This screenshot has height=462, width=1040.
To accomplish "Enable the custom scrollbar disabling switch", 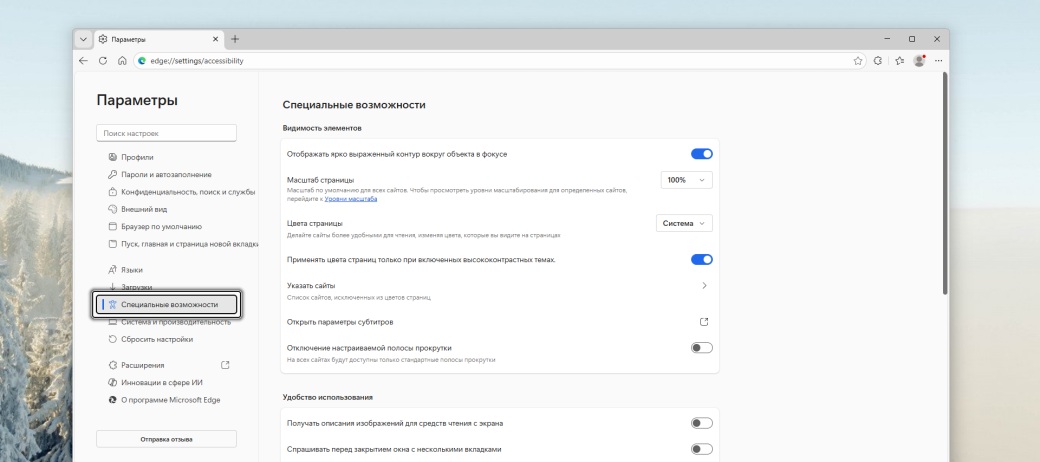I will pyautogui.click(x=701, y=347).
